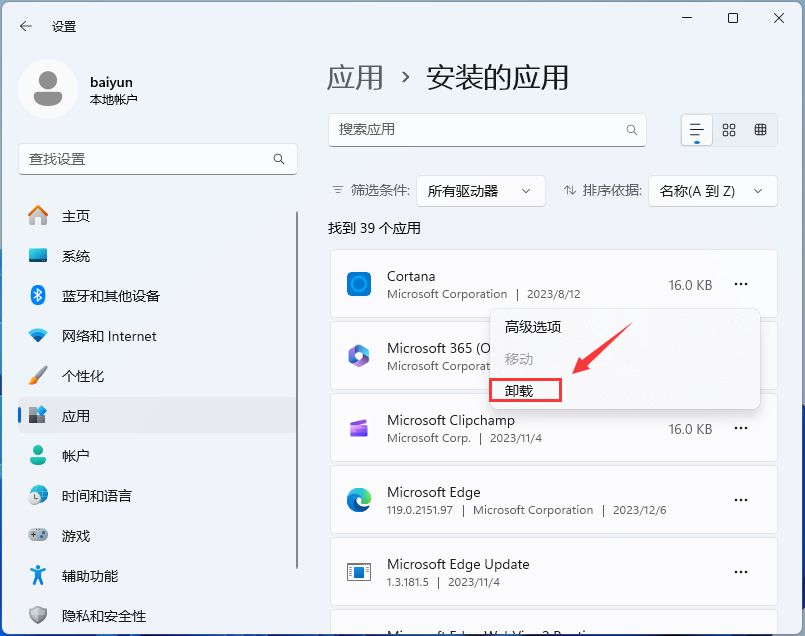This screenshot has width=805, height=636.
Task: Select 应用 in the sidebar
Action: coord(157,415)
